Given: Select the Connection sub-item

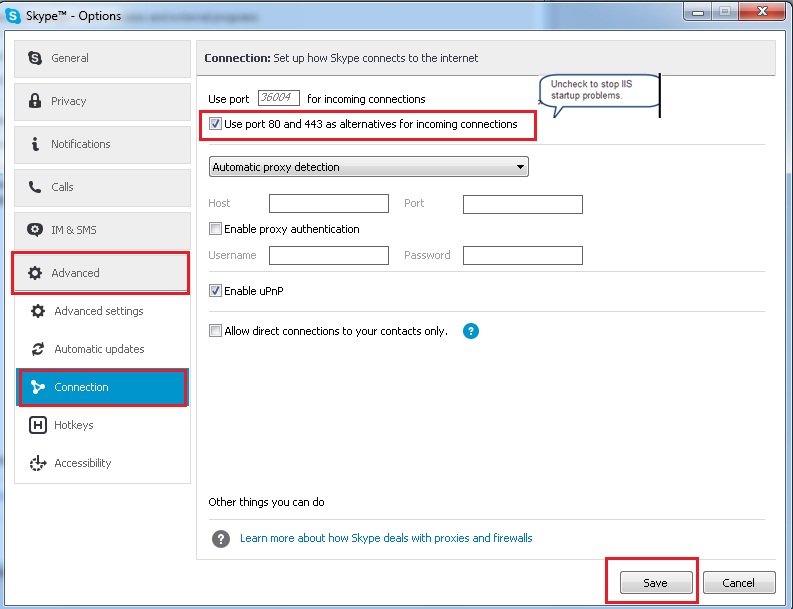Looking at the screenshot, I should tap(103, 387).
